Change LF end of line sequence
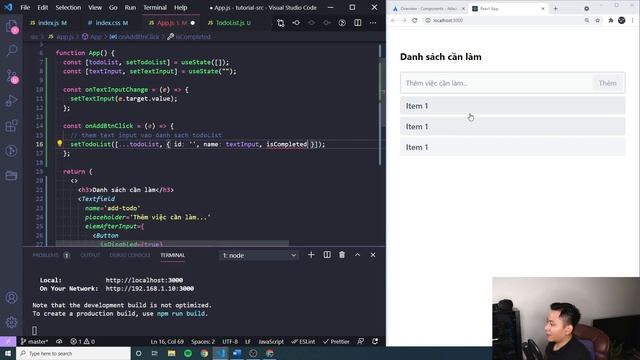 point(248,342)
